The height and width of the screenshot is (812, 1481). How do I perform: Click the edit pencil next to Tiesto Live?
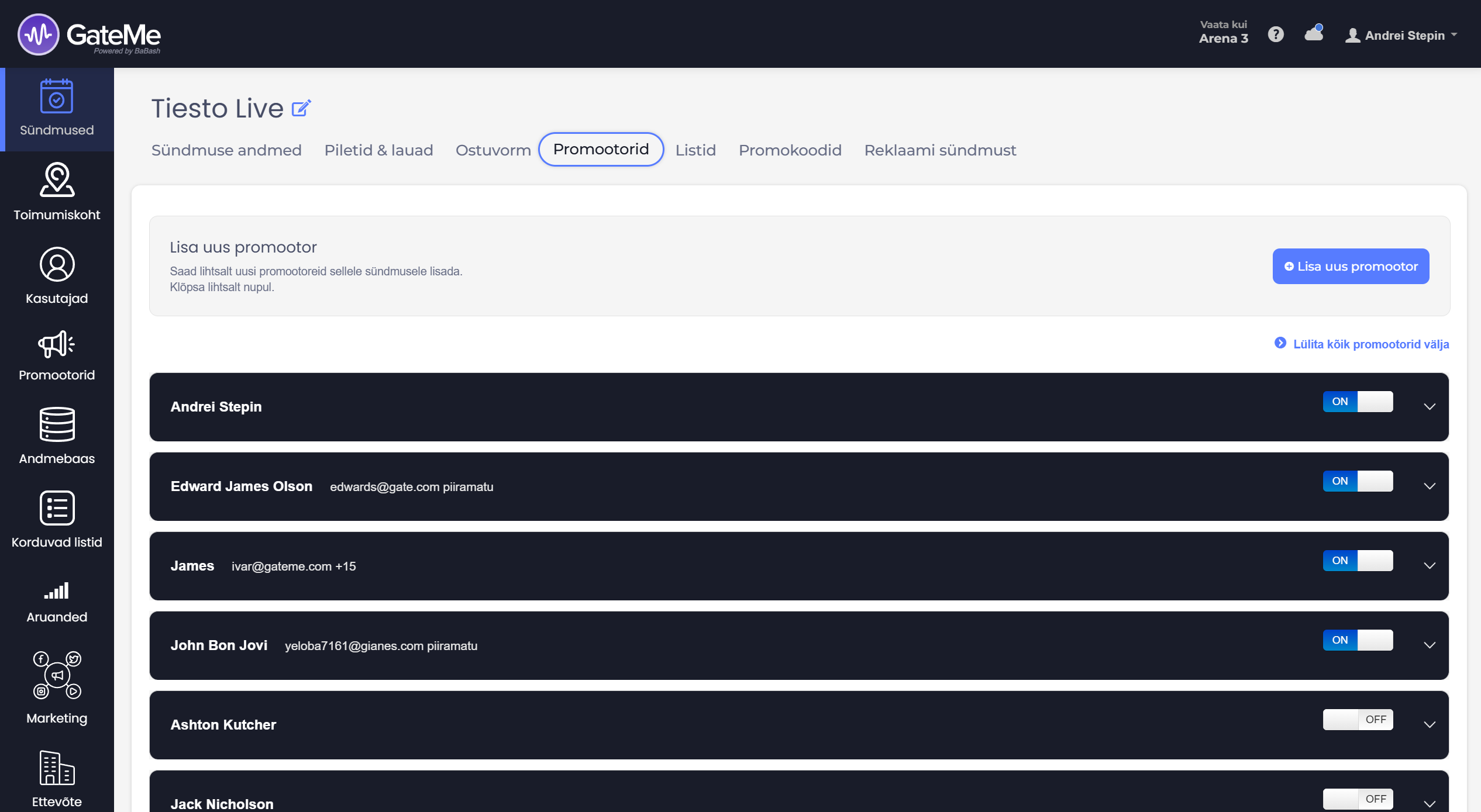(x=301, y=108)
